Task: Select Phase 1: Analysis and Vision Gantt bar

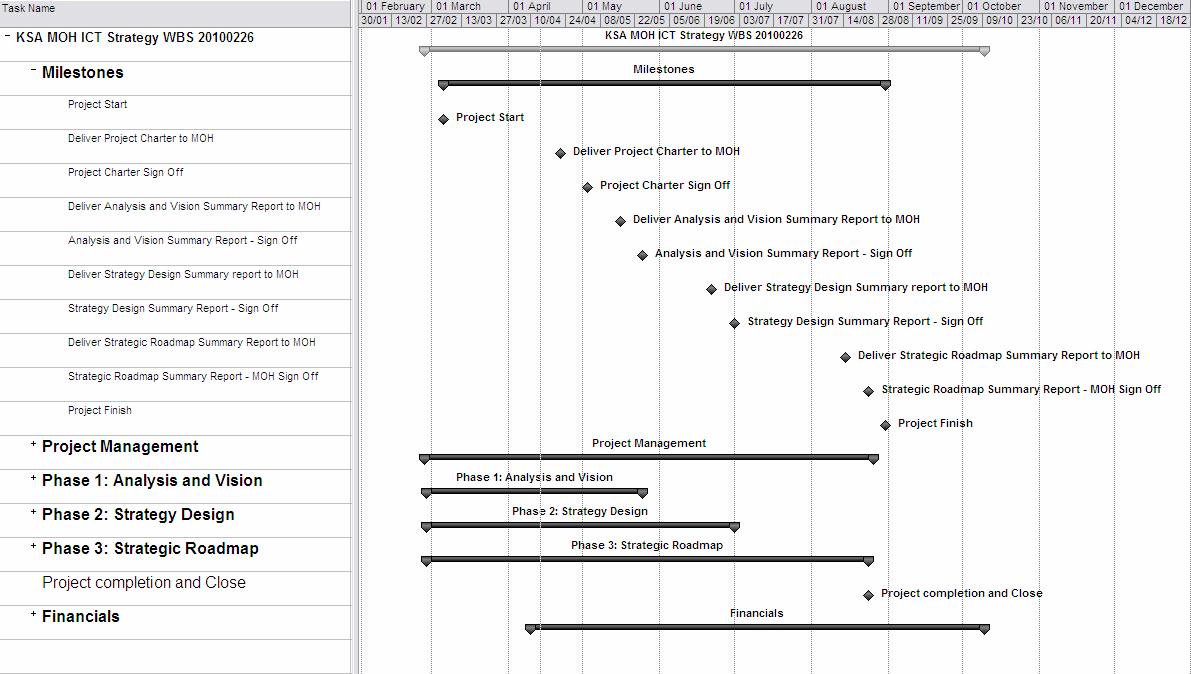Action: click(x=534, y=492)
